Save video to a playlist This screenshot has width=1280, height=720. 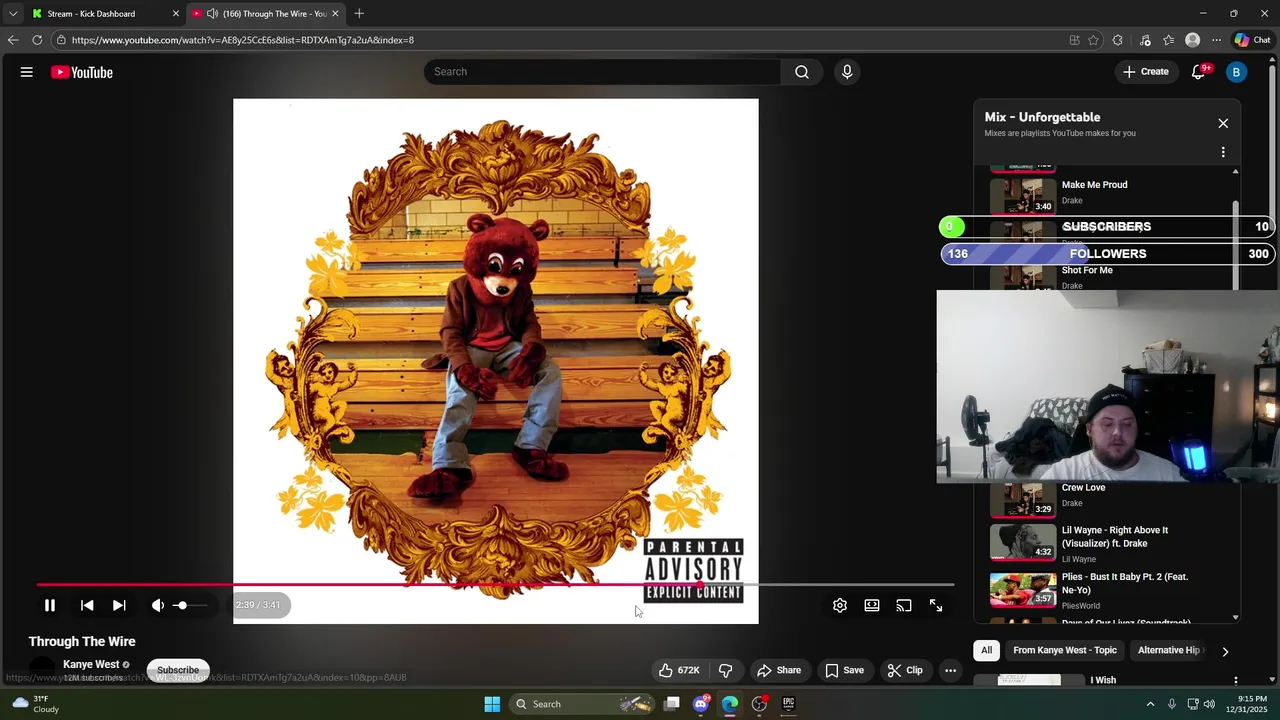click(844, 670)
